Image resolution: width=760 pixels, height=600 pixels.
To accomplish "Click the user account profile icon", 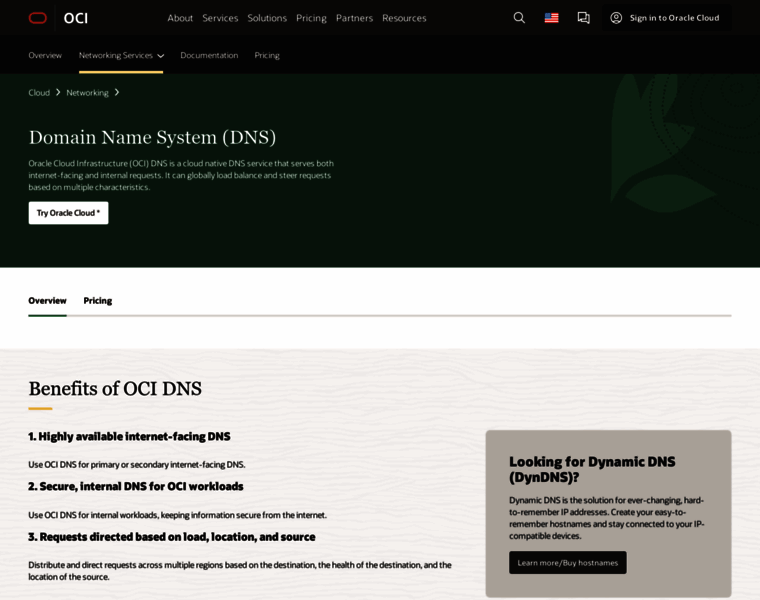I will coord(616,18).
